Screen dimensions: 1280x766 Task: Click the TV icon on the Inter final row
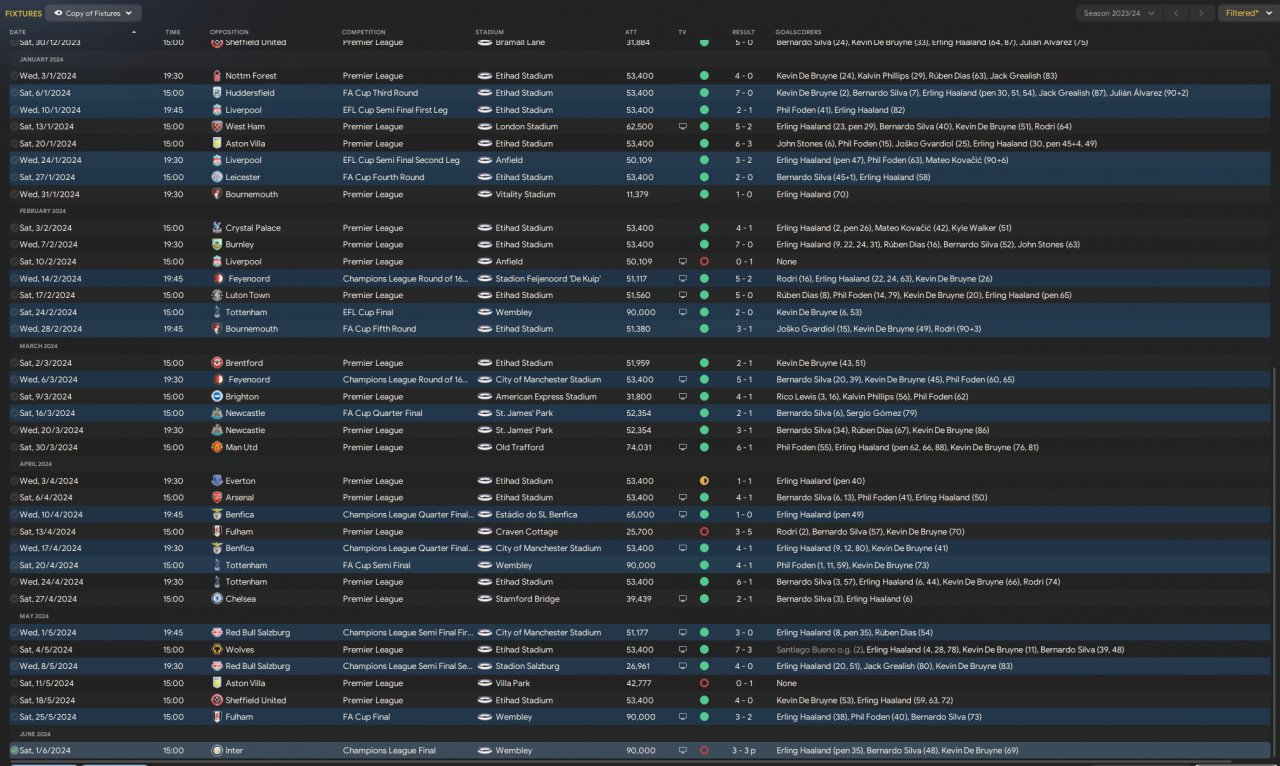pos(683,750)
